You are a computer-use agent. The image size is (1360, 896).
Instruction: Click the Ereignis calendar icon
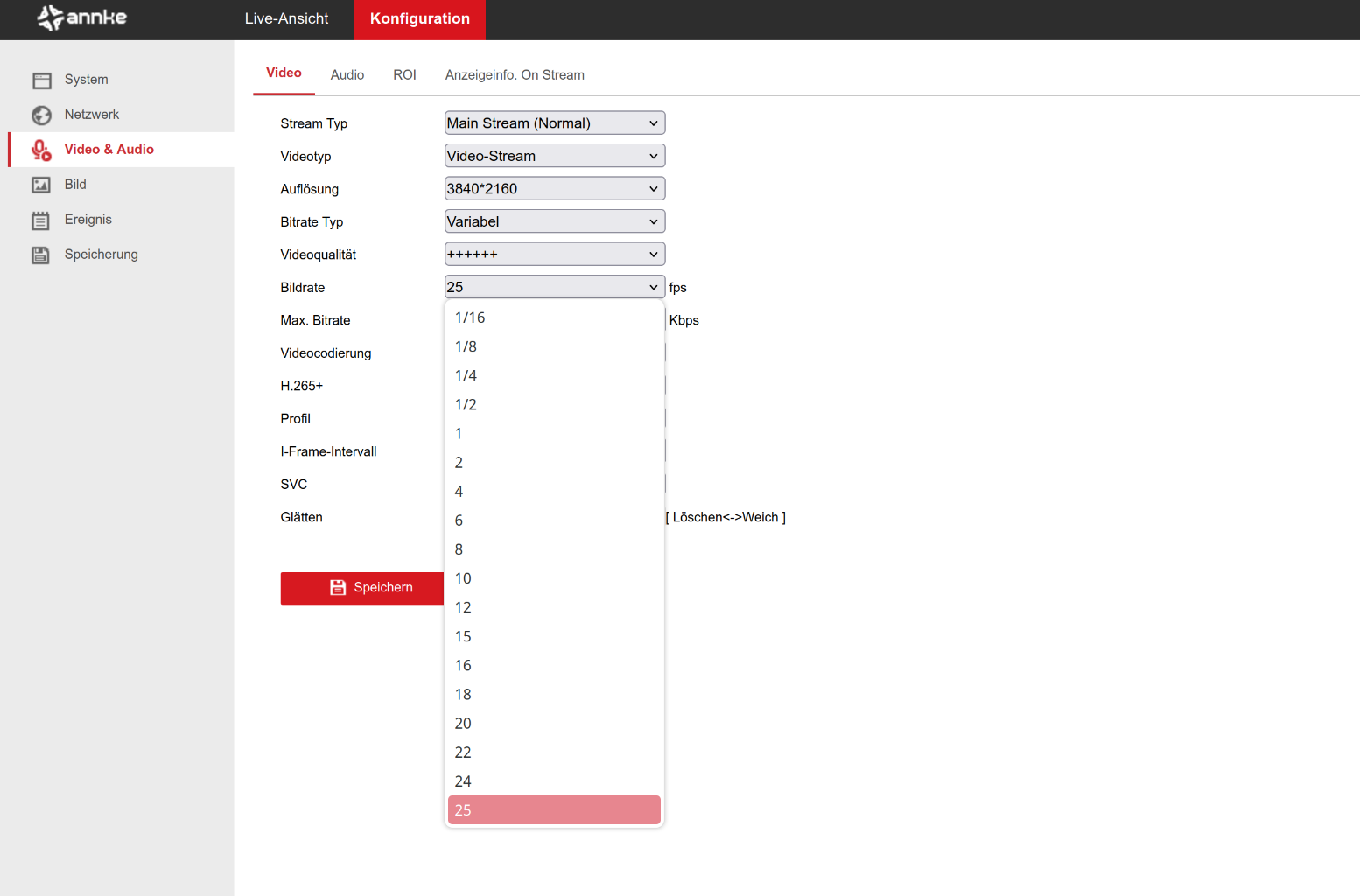coord(41,220)
